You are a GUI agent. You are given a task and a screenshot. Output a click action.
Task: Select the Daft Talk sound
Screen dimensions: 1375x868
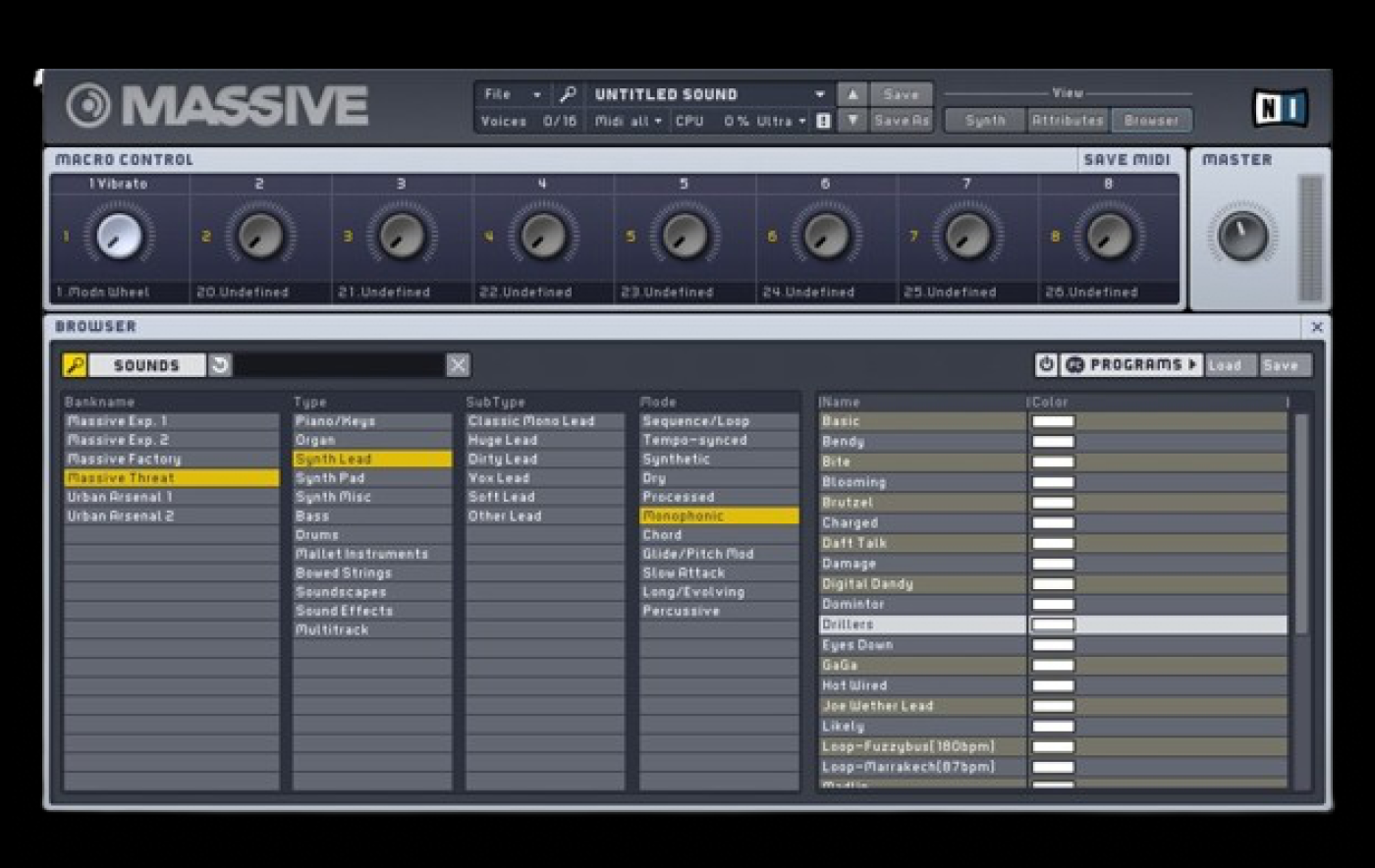tap(922, 543)
